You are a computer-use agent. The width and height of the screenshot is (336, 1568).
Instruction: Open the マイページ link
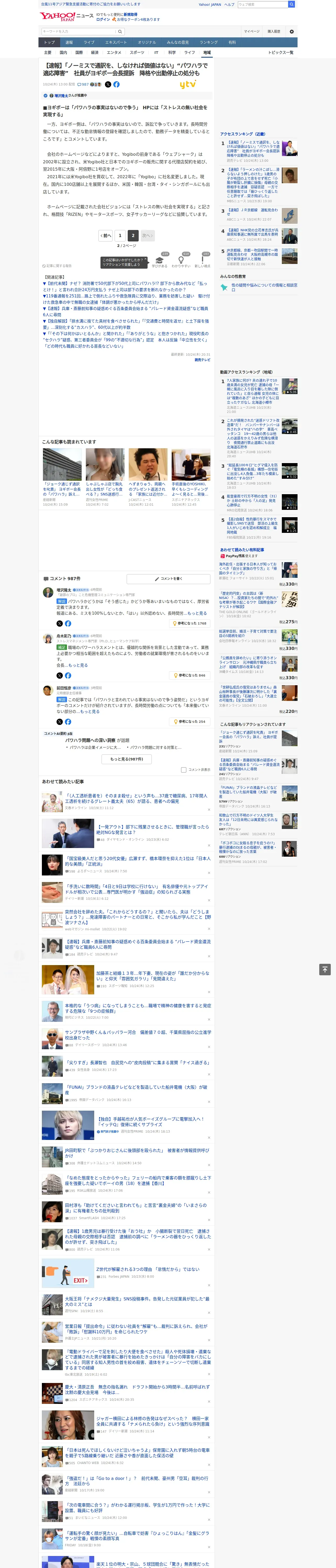coord(251,32)
